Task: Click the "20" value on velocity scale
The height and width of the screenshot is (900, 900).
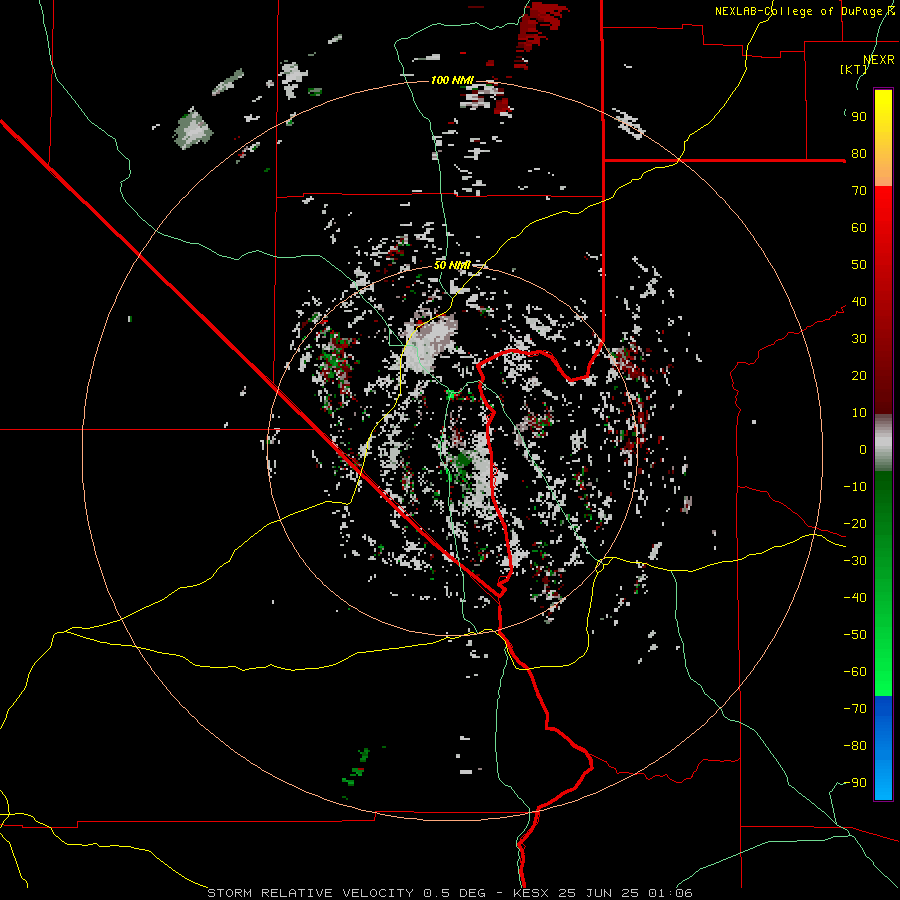Action: coord(859,376)
